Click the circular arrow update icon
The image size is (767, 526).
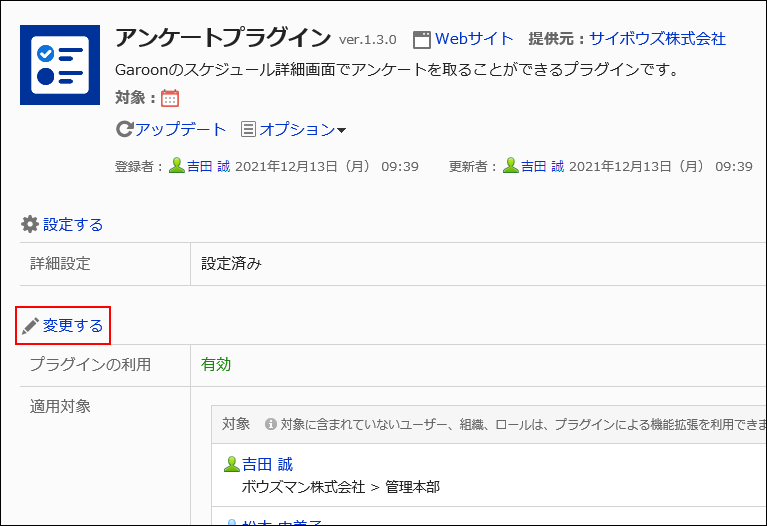124,129
